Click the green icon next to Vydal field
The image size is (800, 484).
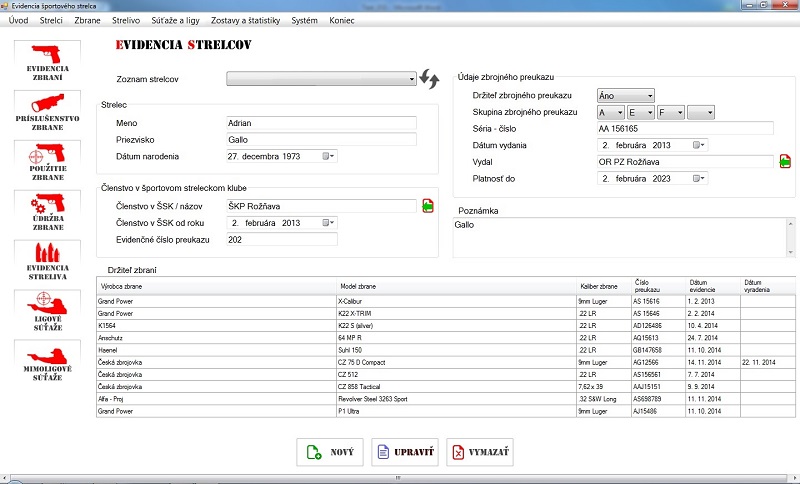pyautogui.click(x=785, y=161)
